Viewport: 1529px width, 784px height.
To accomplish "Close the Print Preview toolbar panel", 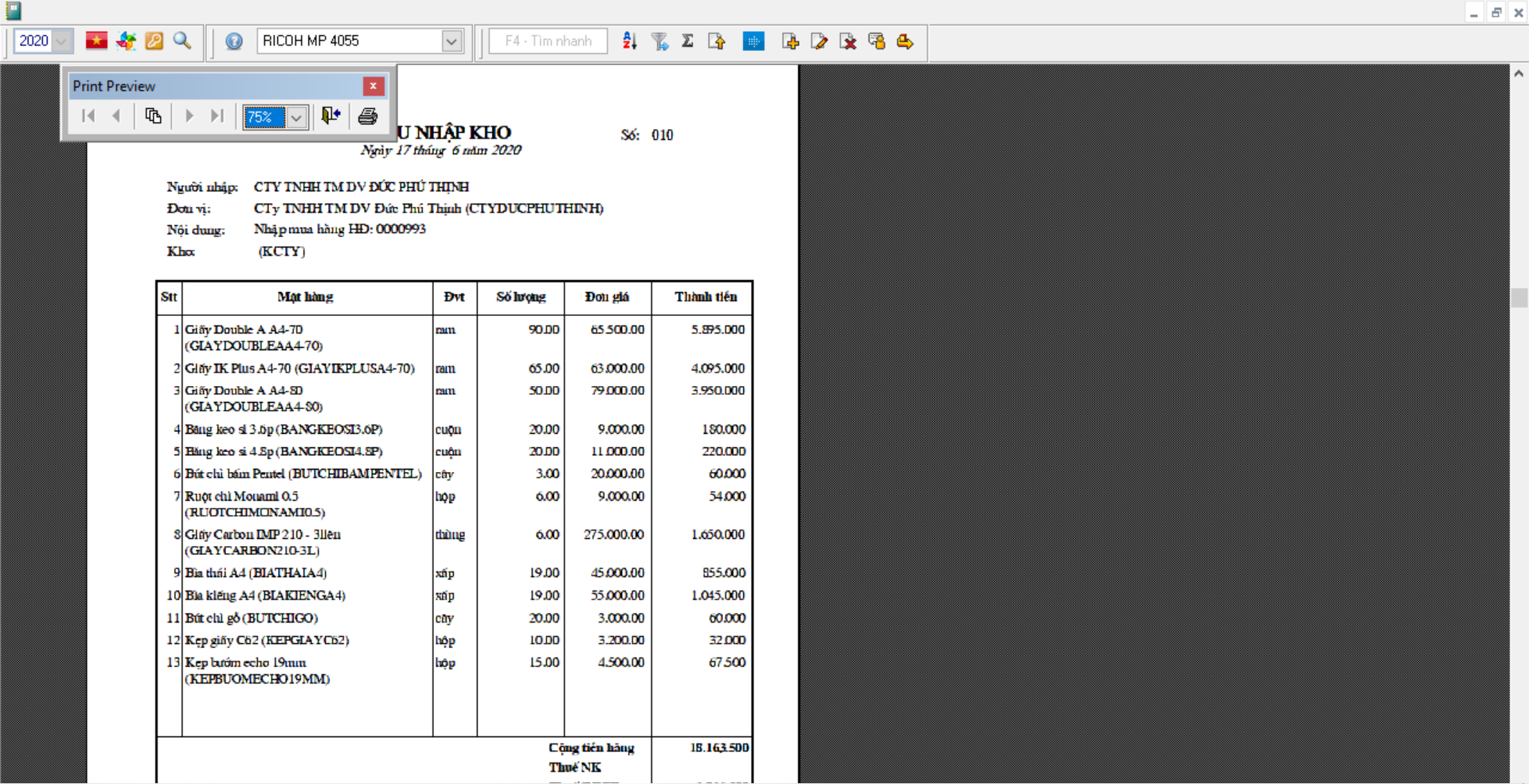I will click(373, 86).
